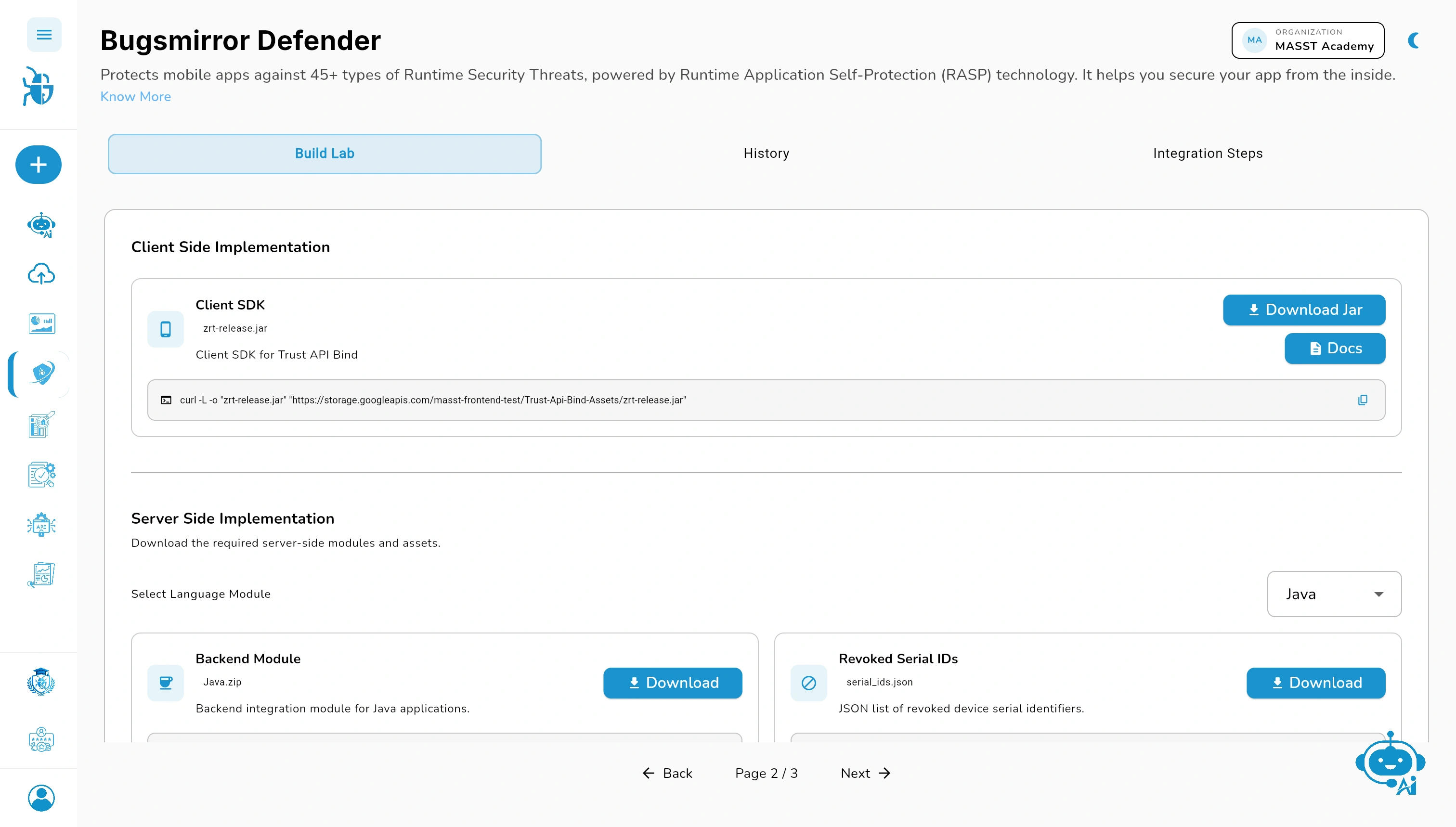
Task: Open the cloud upload sidebar item
Action: (41, 274)
